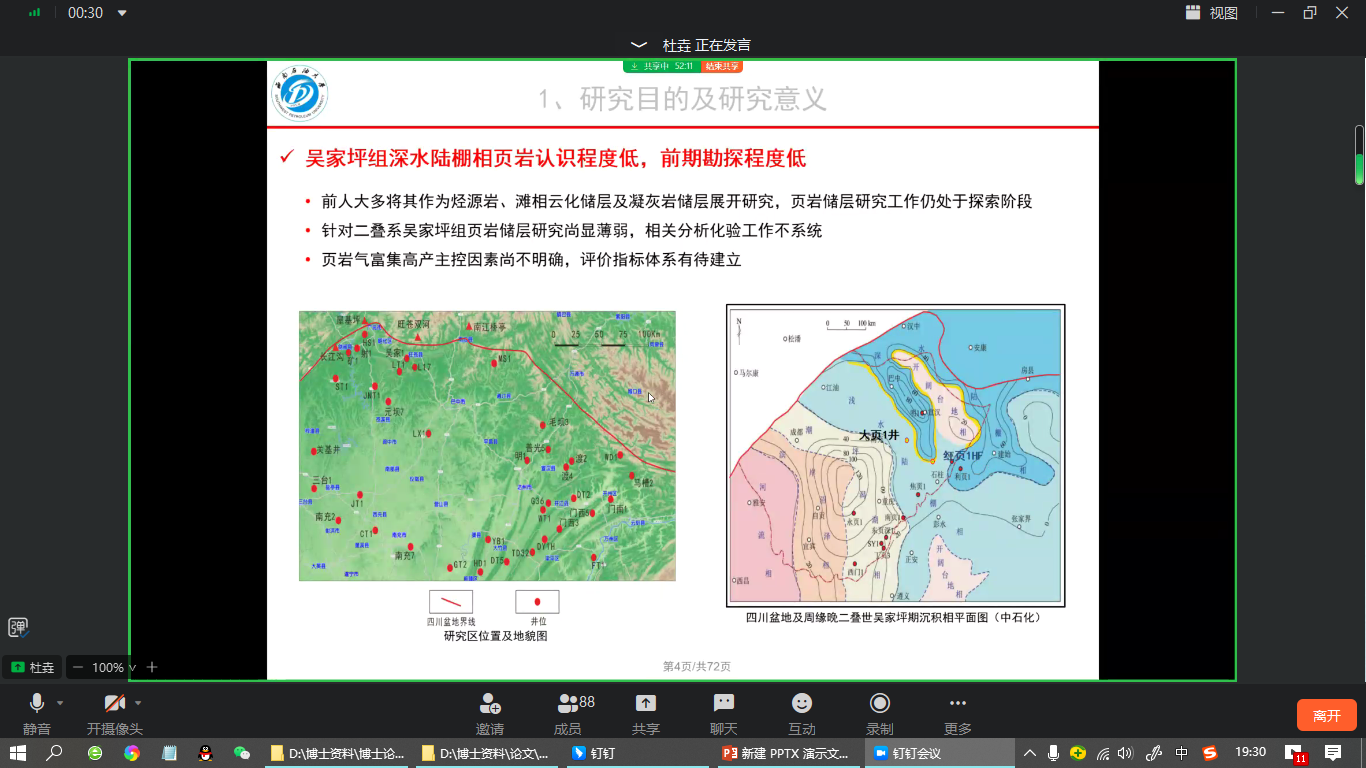The height and width of the screenshot is (768, 1366).
Task: Open the 互动 reactions icon
Action: [x=801, y=705]
